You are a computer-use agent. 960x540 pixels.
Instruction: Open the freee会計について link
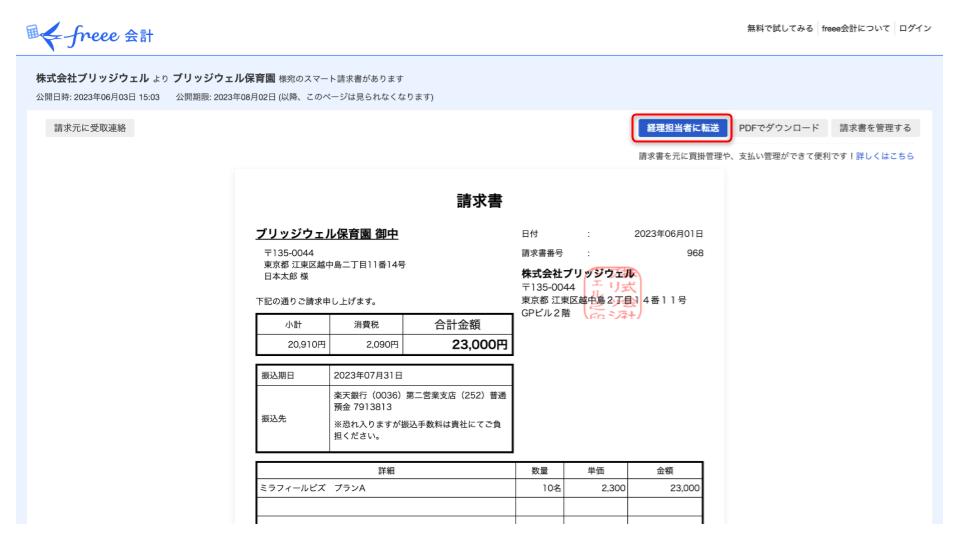click(x=855, y=28)
